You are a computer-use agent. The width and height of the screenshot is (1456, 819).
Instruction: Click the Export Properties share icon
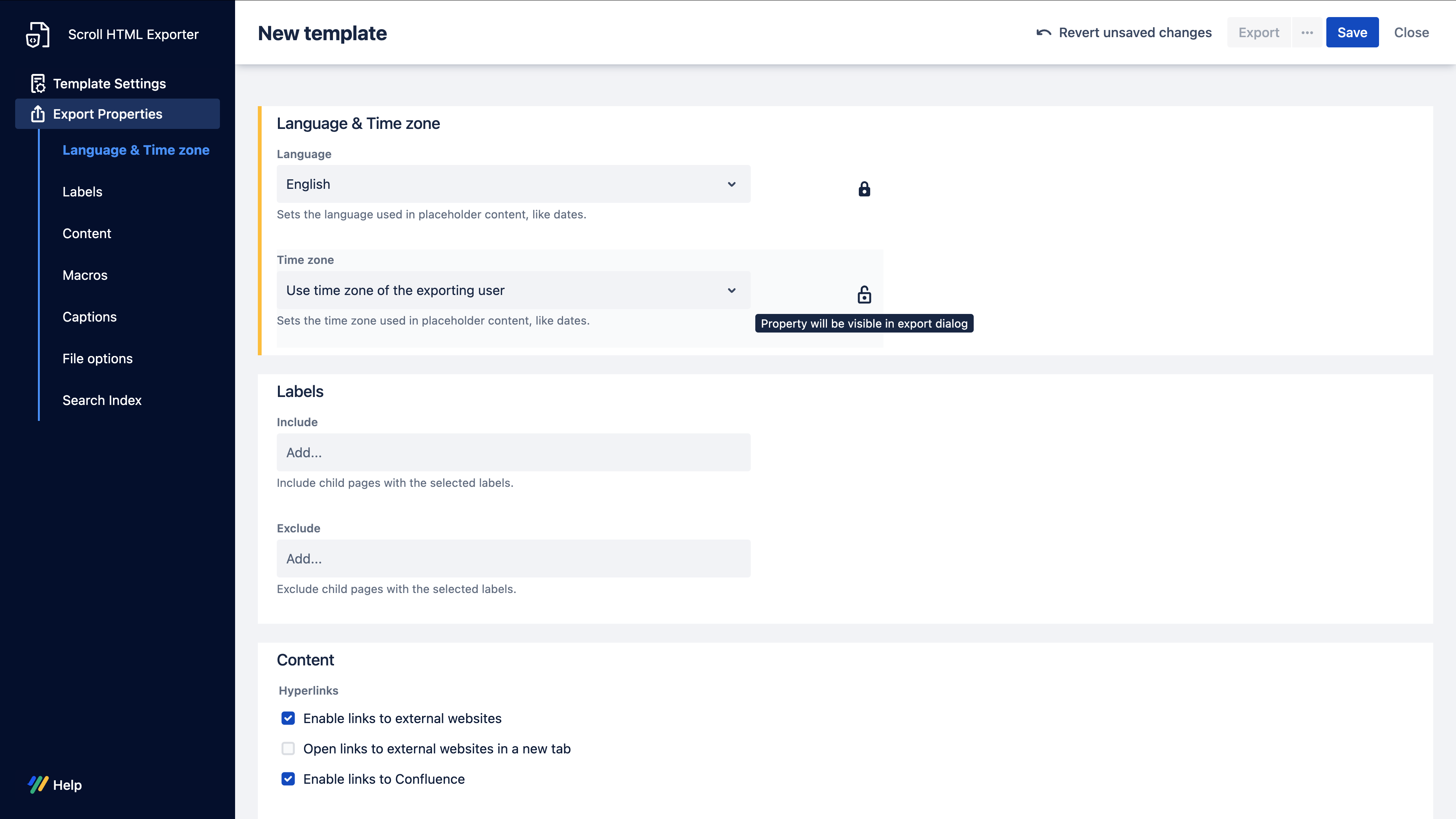pos(38,114)
